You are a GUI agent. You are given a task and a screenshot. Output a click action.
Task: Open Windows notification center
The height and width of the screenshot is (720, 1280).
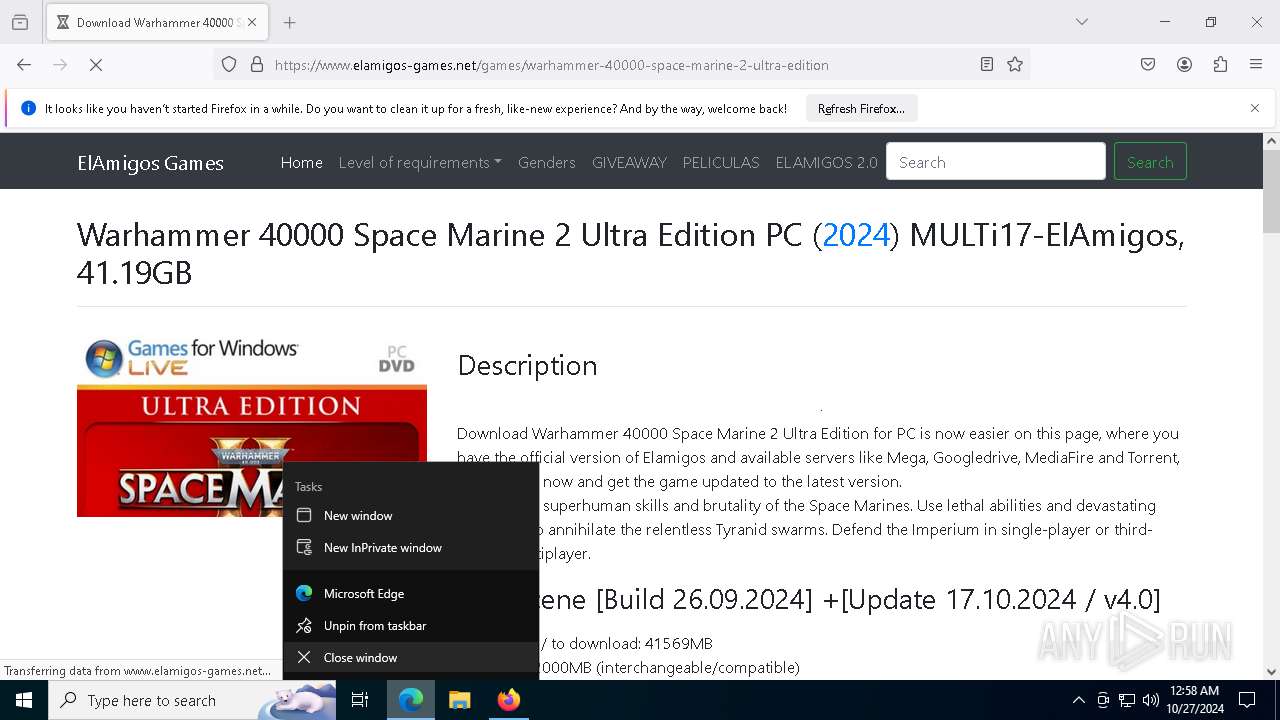pos(1247,700)
